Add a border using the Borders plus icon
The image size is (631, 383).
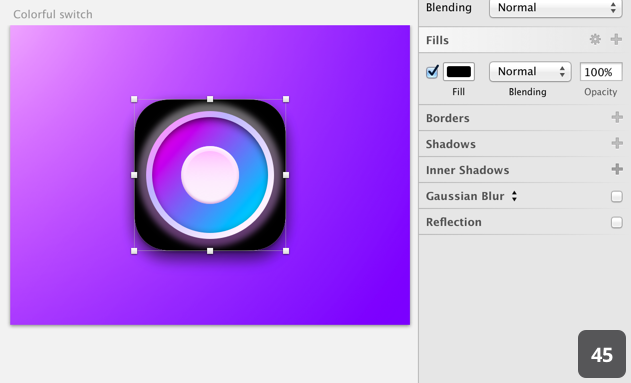617,117
